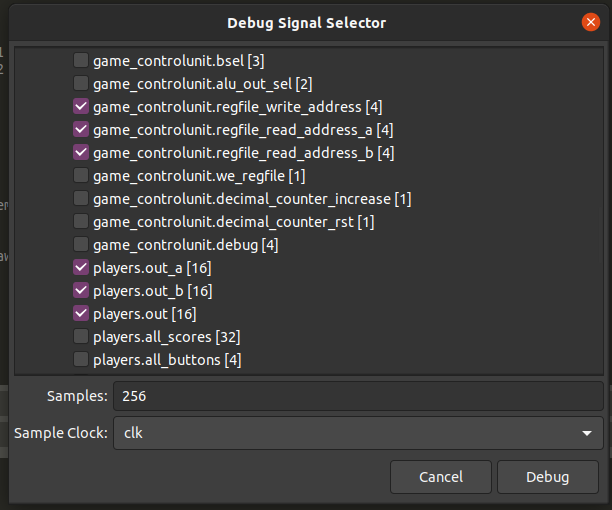Click the Samples input field
The height and width of the screenshot is (510, 612).
coord(358,396)
